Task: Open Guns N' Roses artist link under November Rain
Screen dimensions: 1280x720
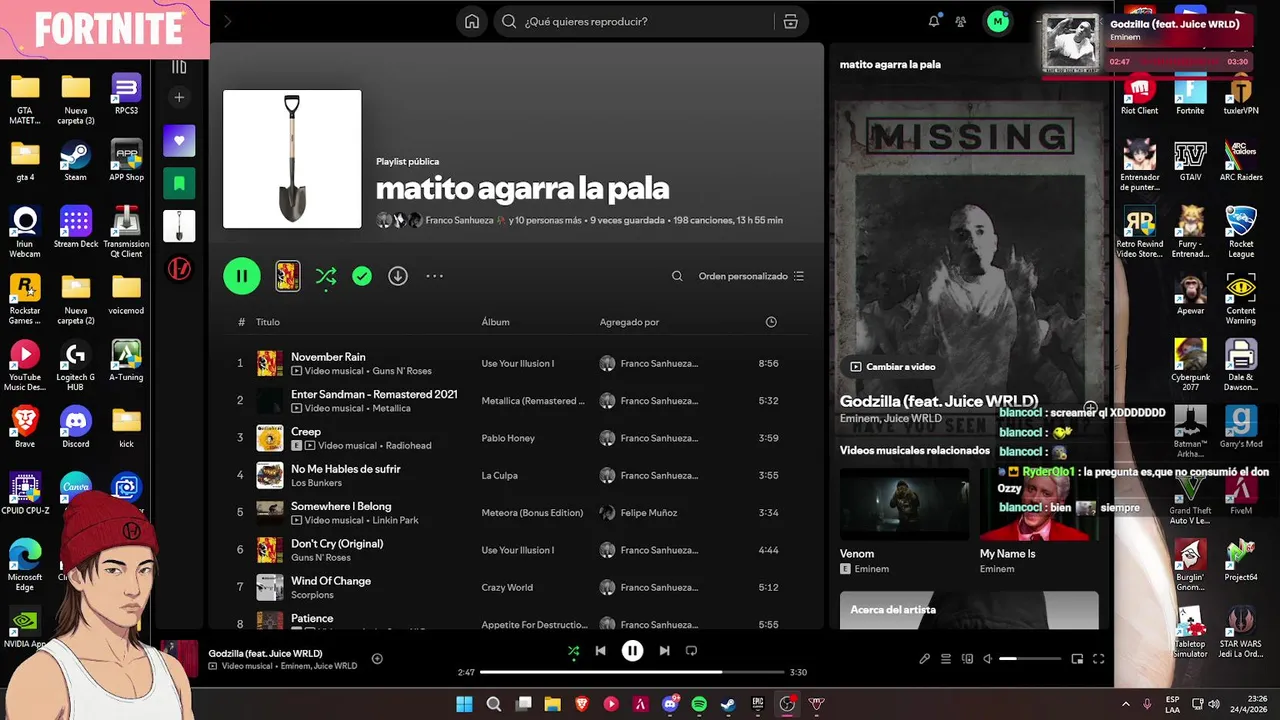Action: click(x=402, y=371)
